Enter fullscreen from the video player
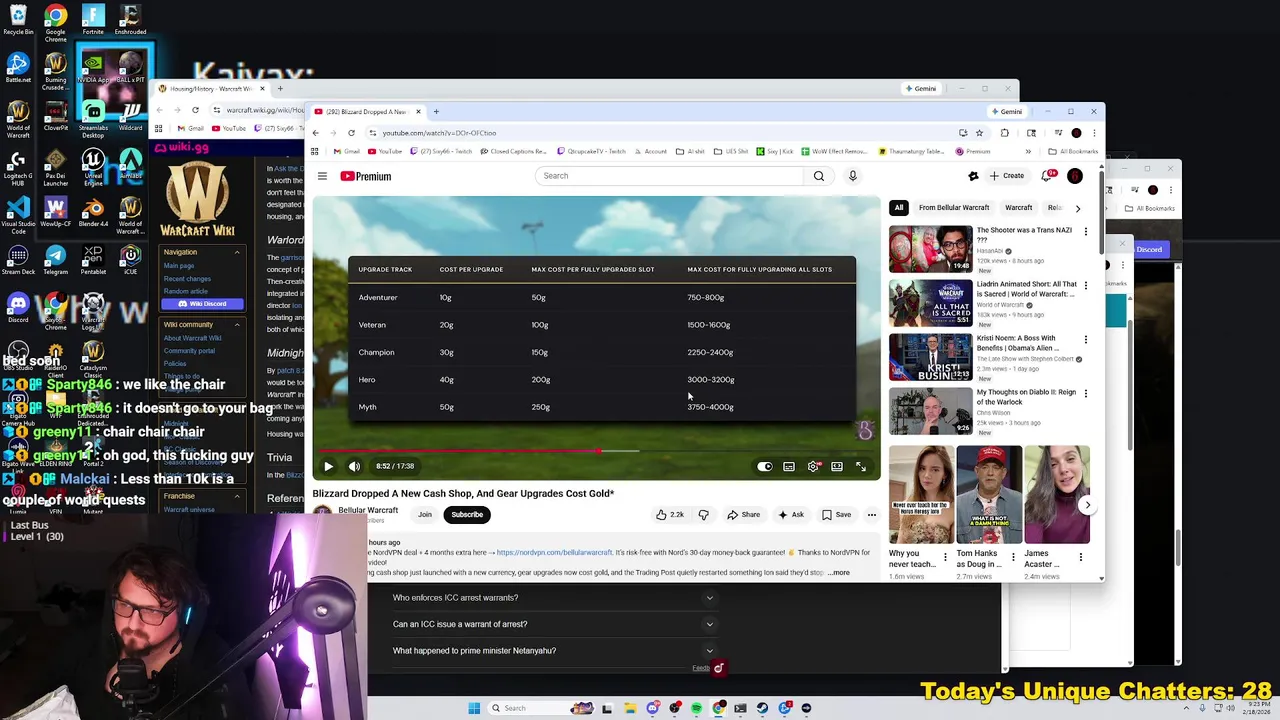The image size is (1280, 720). point(861,466)
